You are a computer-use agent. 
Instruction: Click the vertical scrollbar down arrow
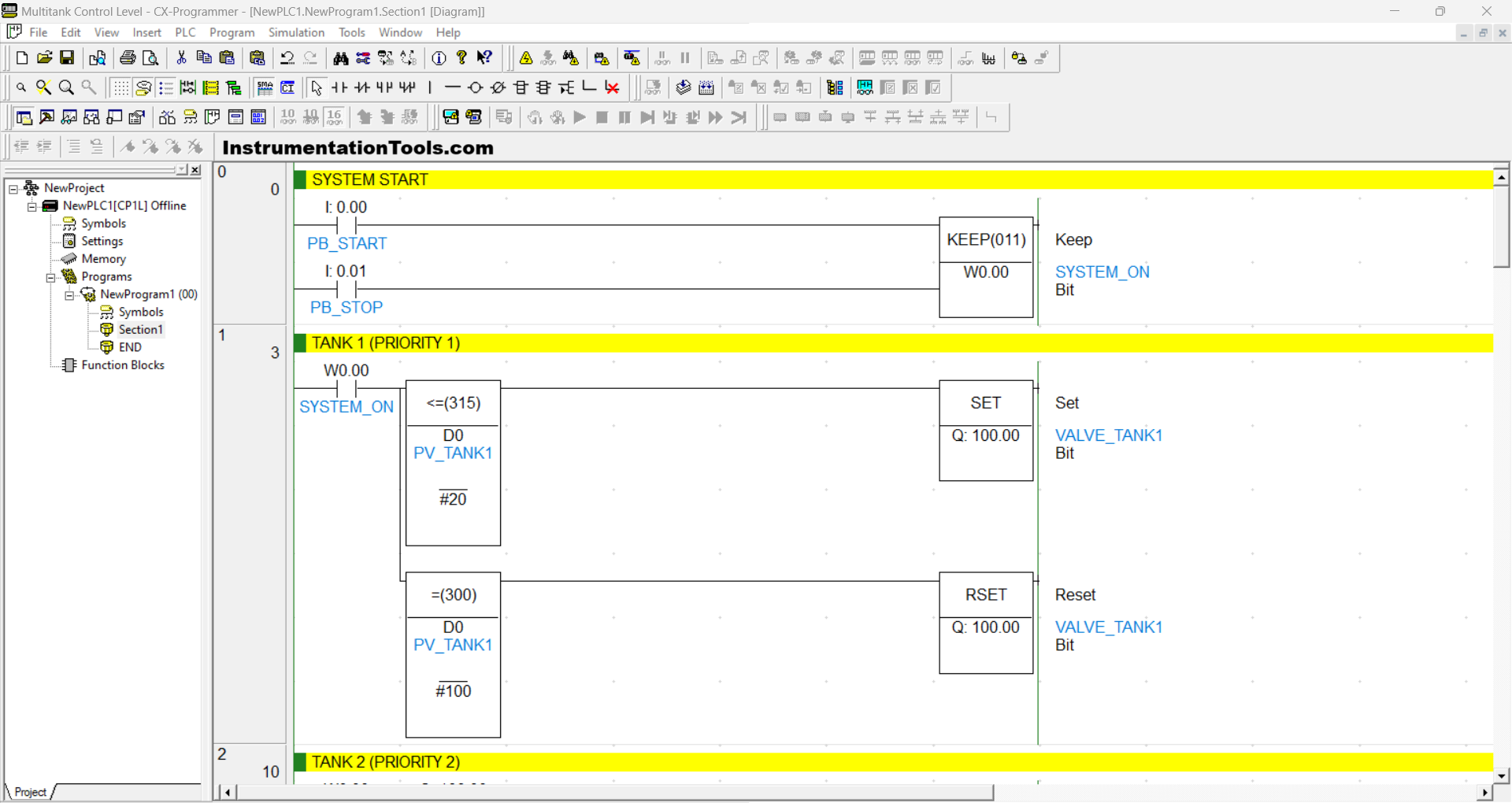click(1502, 775)
